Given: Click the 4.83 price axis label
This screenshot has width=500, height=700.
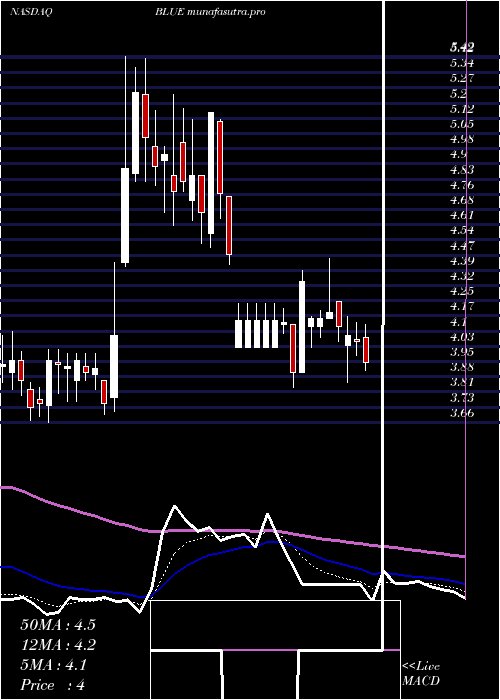Looking at the screenshot, I should tap(462, 169).
